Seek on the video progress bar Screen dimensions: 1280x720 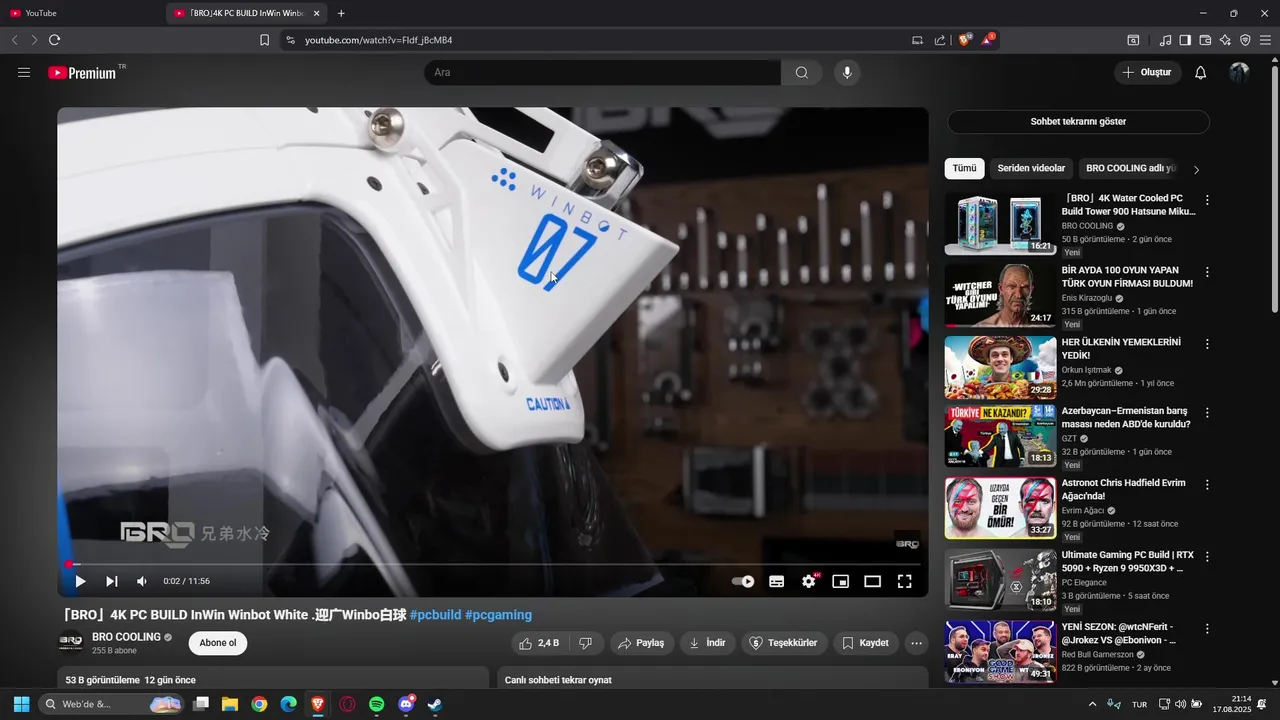click(493, 564)
